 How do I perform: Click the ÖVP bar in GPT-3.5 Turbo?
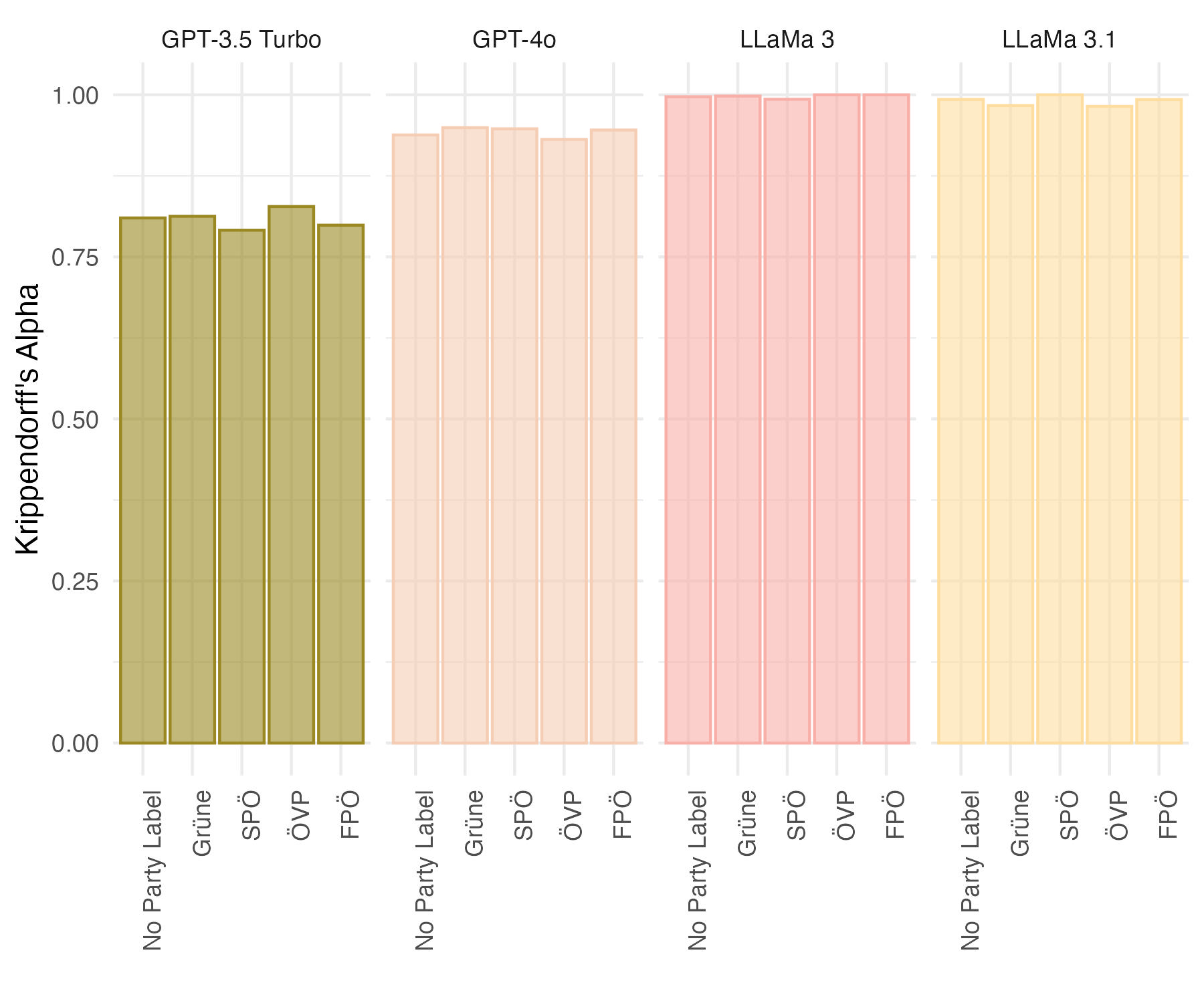click(x=292, y=475)
